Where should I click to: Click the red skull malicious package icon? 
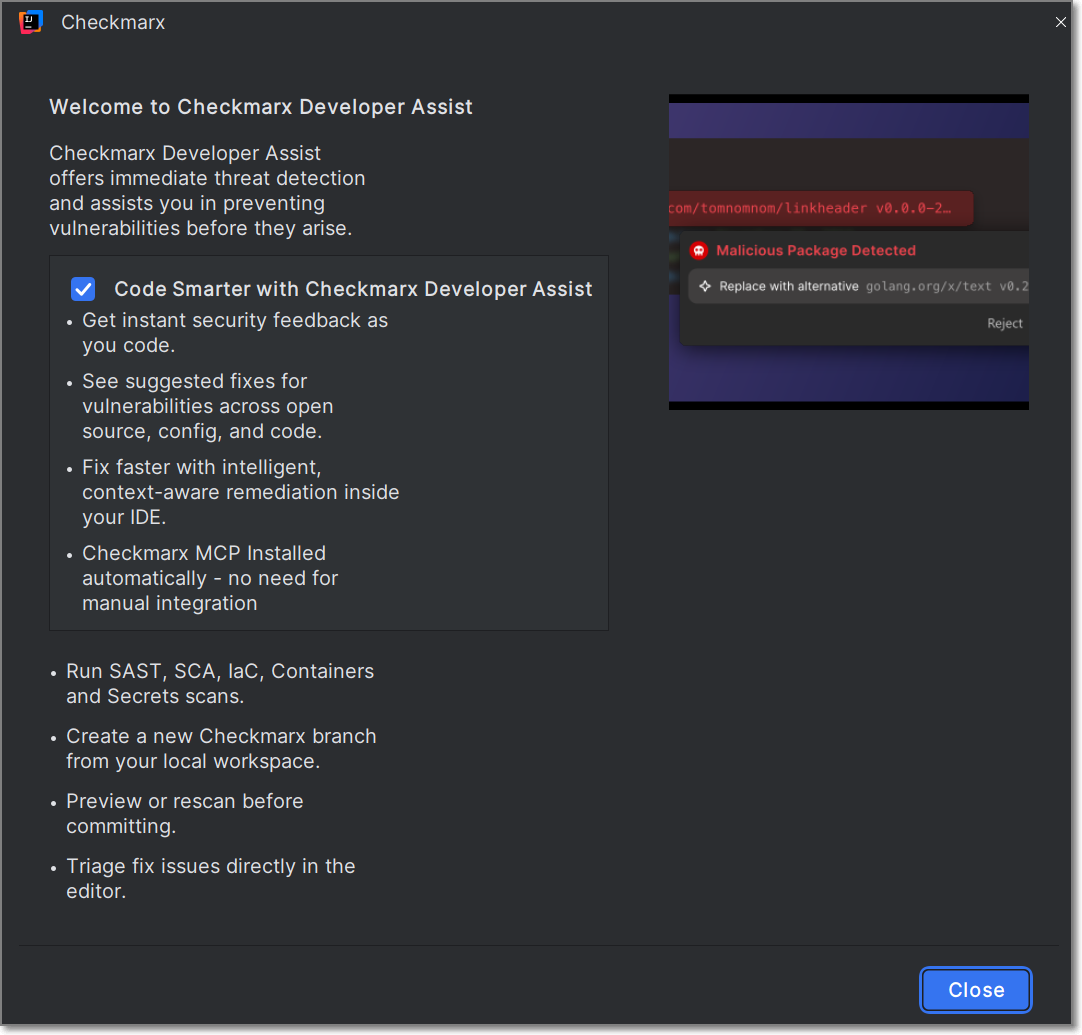(x=698, y=251)
